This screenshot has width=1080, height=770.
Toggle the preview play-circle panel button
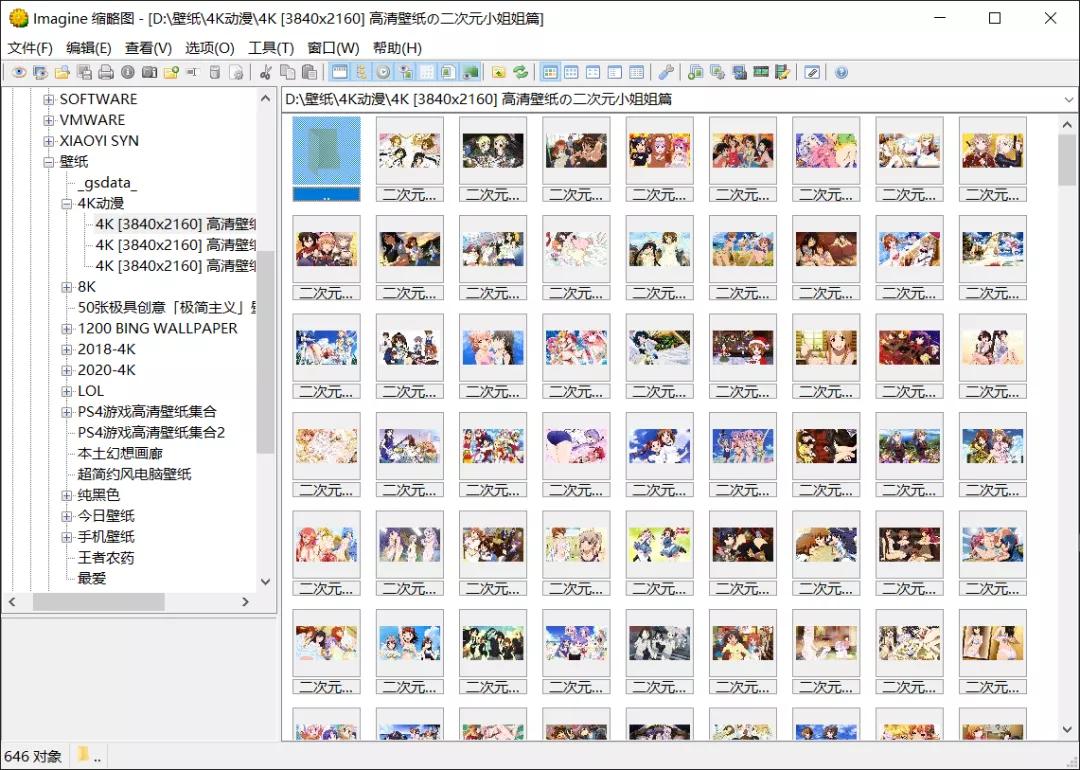tap(383, 72)
